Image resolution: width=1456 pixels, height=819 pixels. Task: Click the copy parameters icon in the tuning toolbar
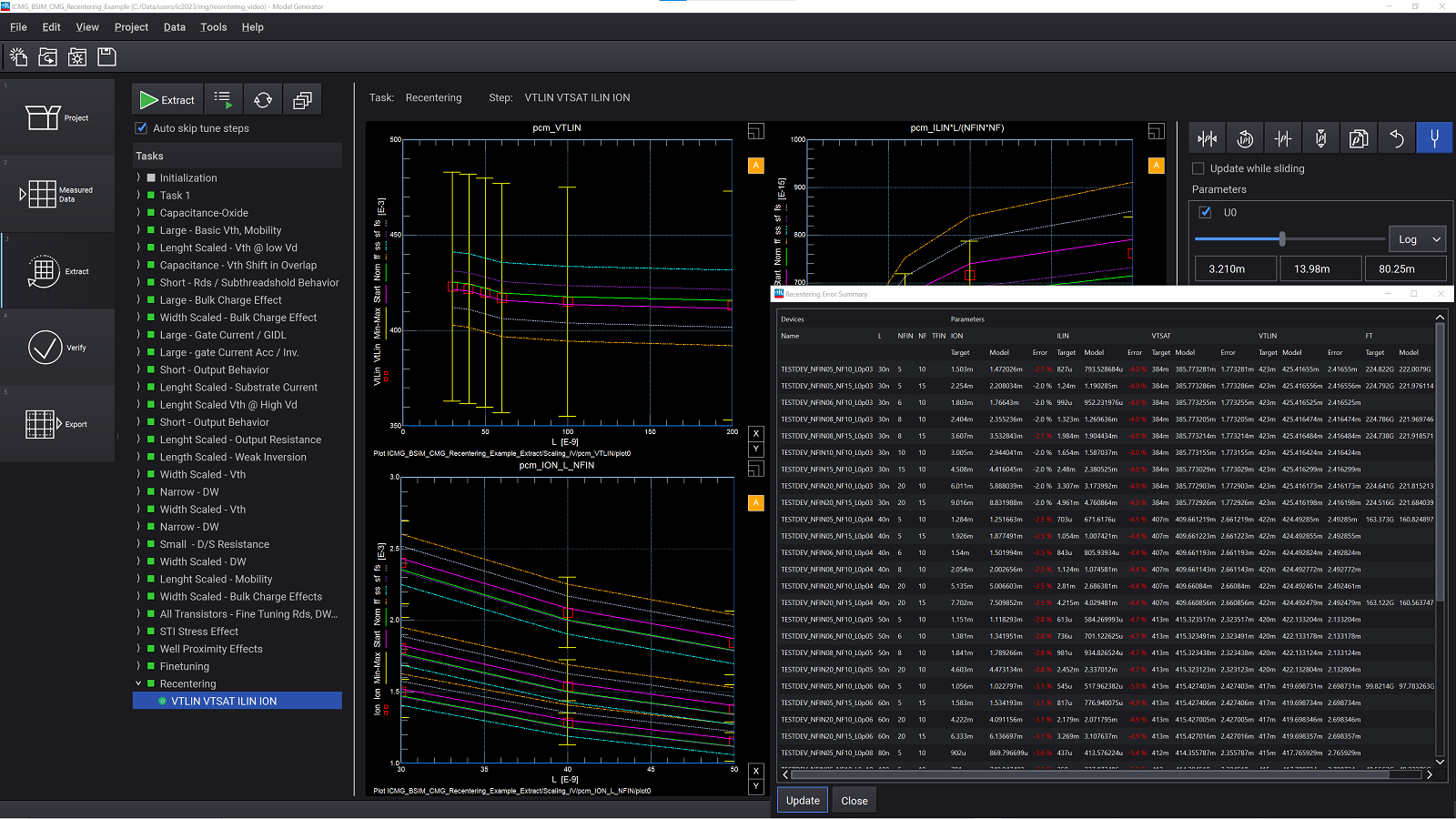point(1359,137)
